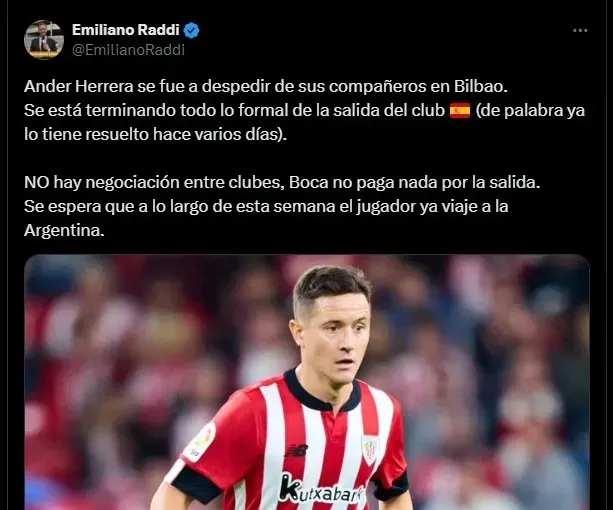Click the blue verified checkmark badge
The height and width of the screenshot is (510, 613).
coord(191,30)
